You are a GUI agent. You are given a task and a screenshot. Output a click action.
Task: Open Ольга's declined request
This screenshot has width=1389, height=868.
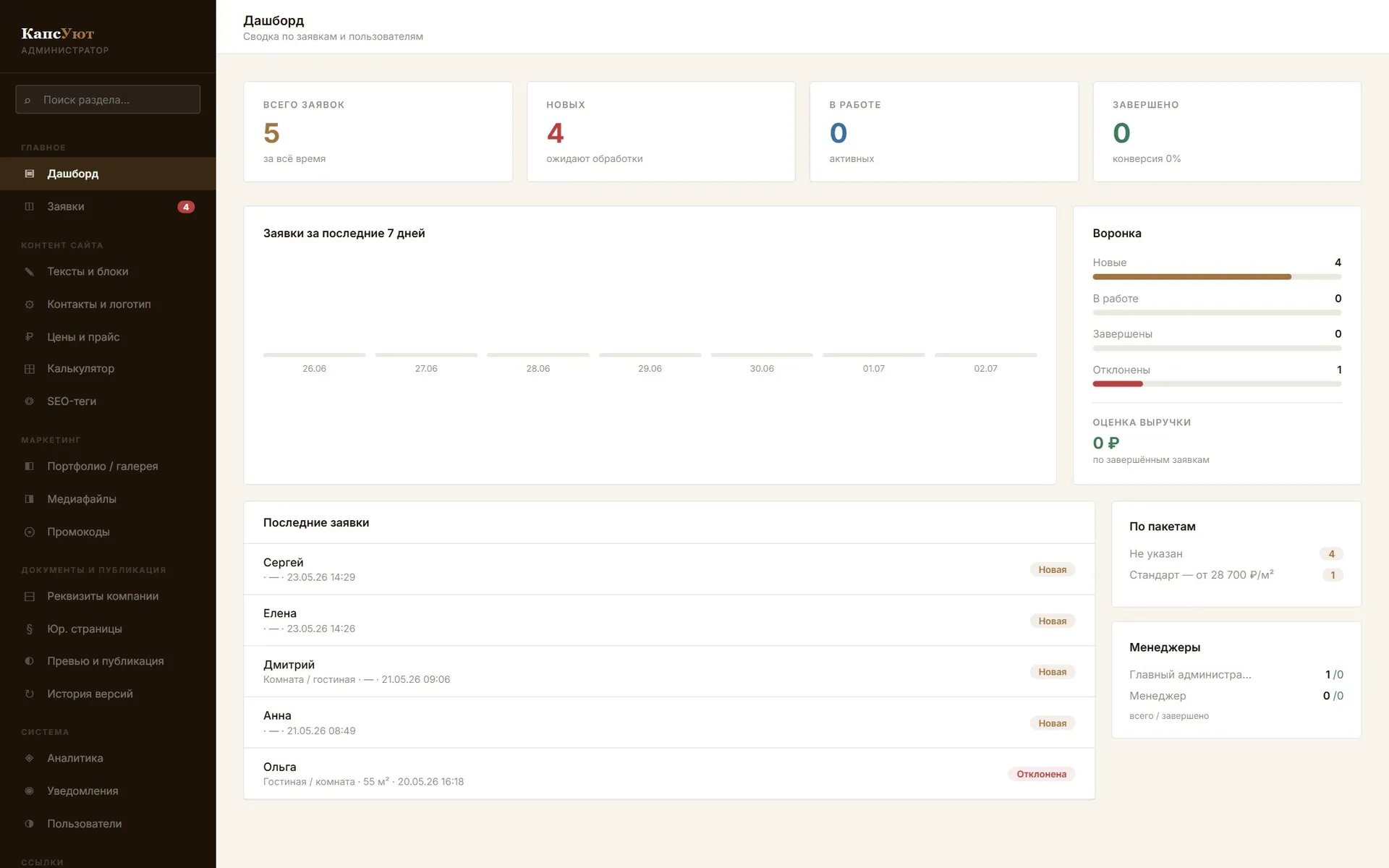[x=669, y=774]
